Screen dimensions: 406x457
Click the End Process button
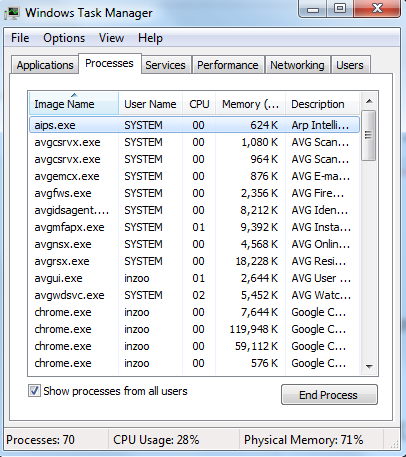pyautogui.click(x=329, y=395)
